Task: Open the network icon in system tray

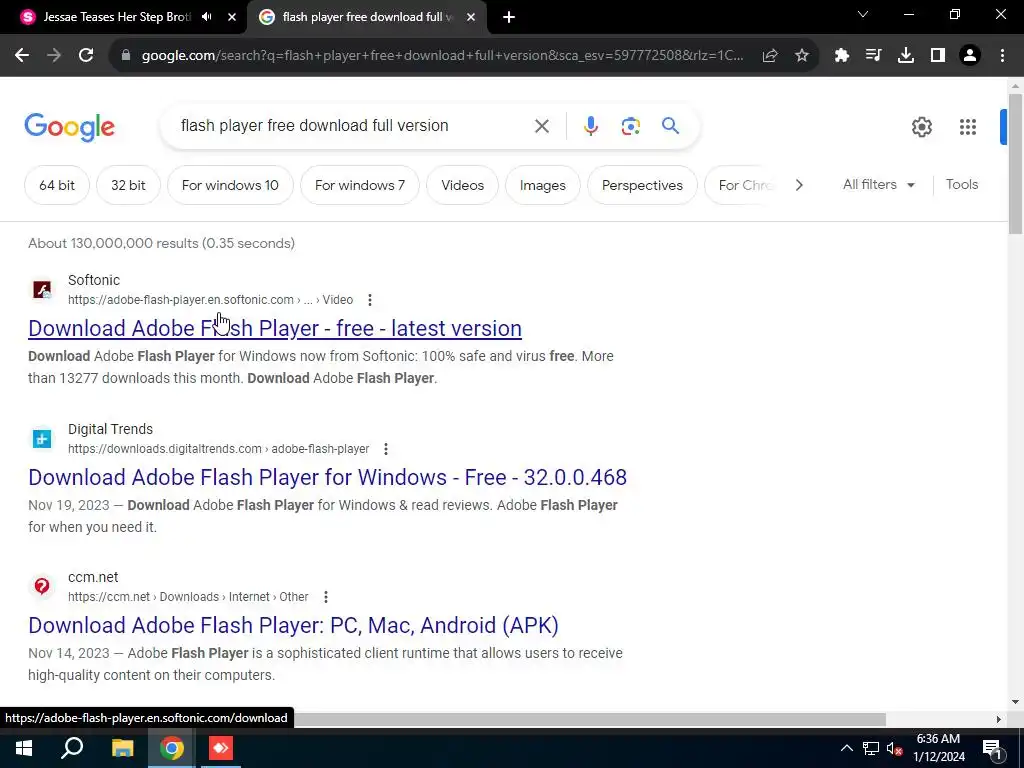Action: pos(871,748)
